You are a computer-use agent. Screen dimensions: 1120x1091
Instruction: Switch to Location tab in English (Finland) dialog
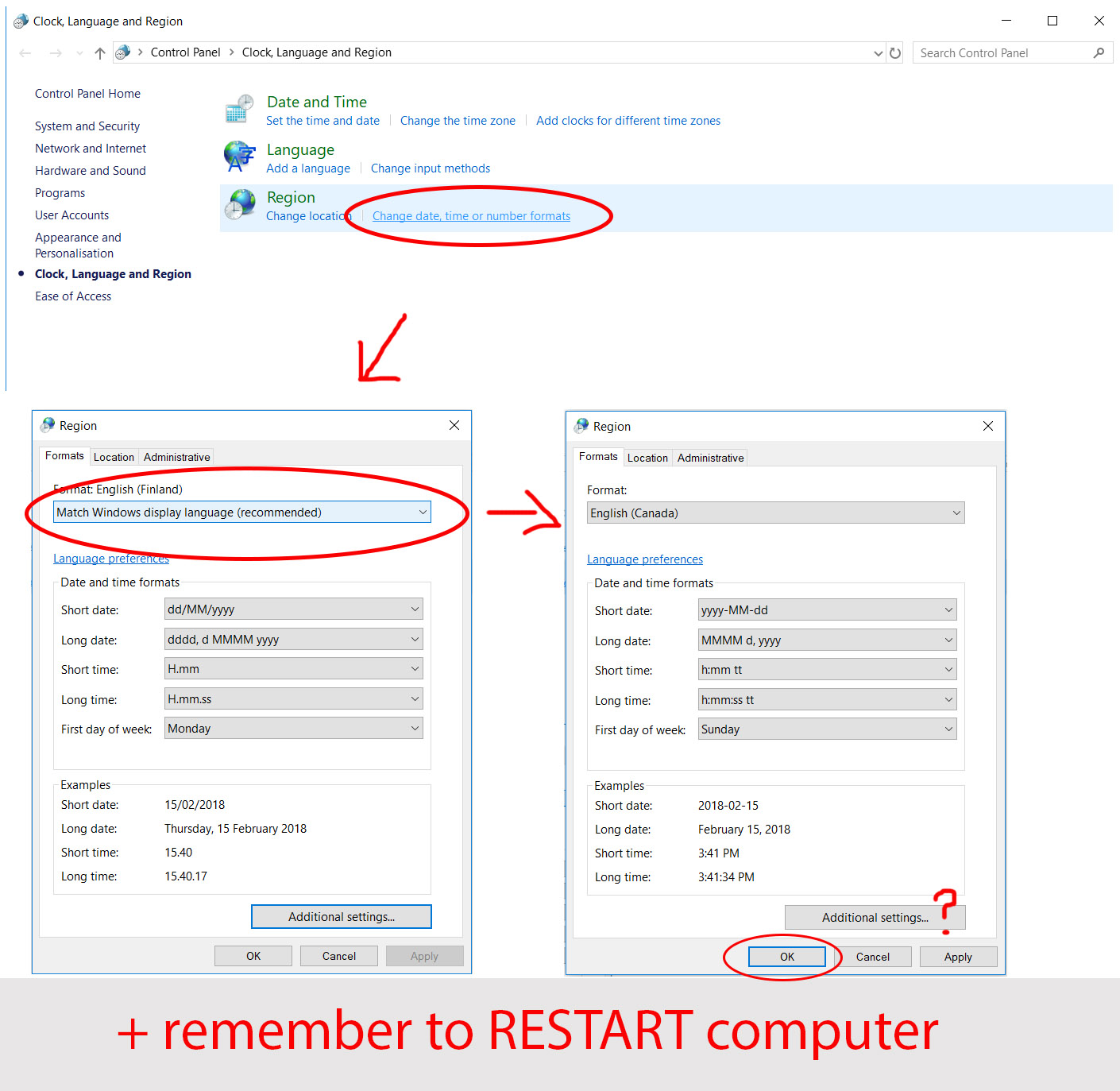114,458
